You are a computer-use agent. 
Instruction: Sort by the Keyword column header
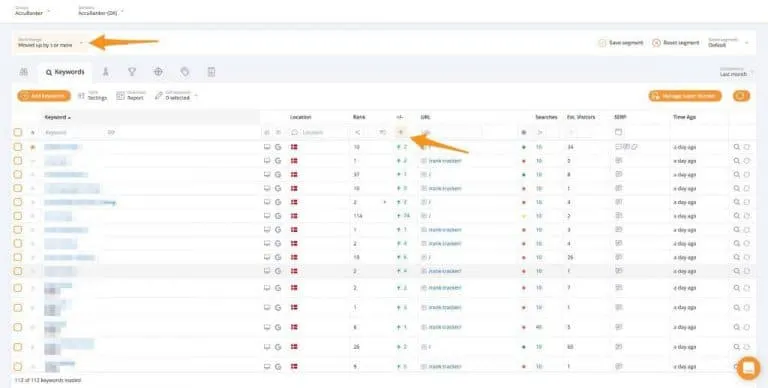[x=57, y=117]
